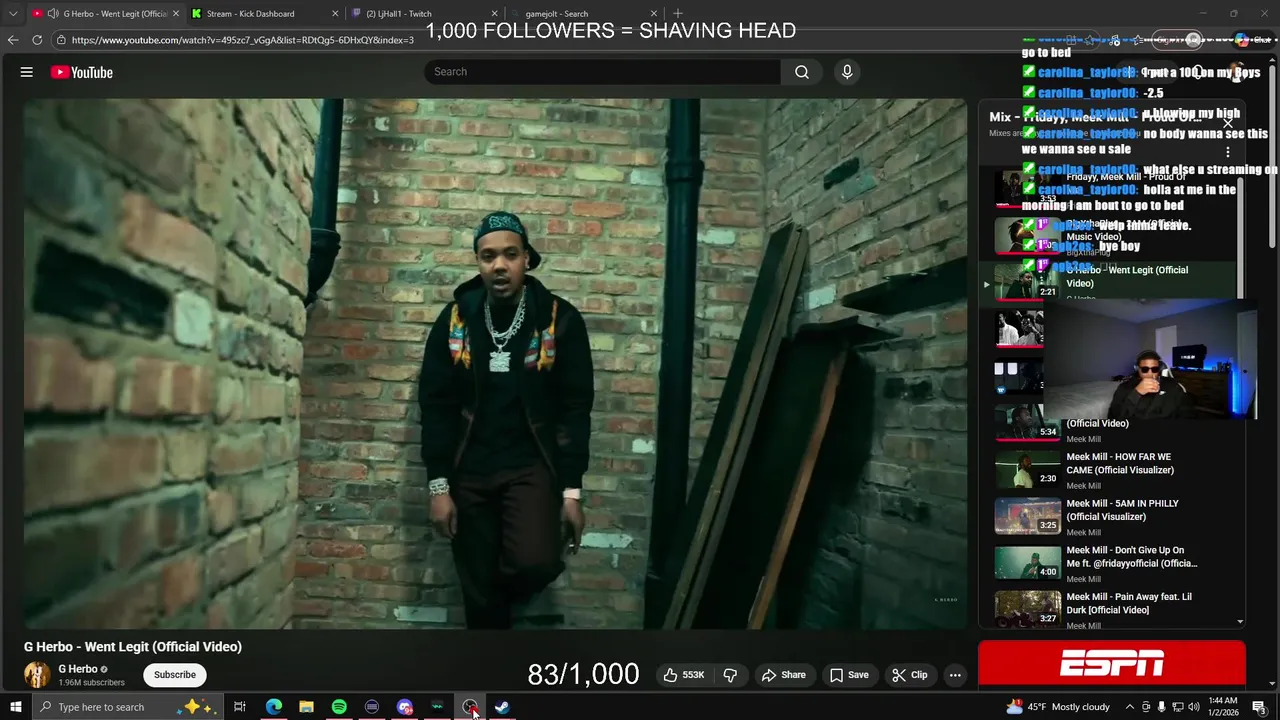Image resolution: width=1280 pixels, height=720 pixels.
Task: Select the current G Herbo playlist entry
Action: point(1110,282)
